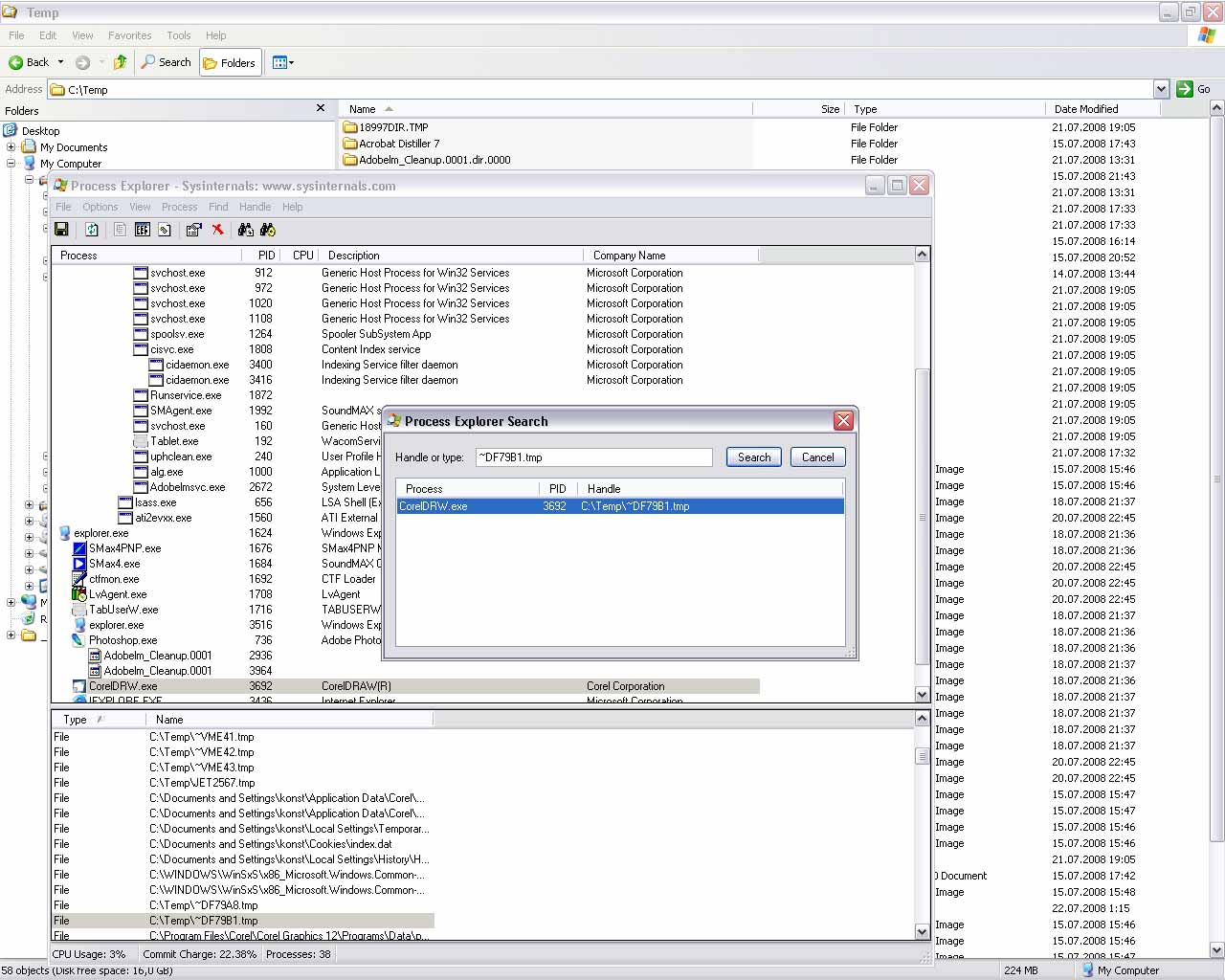The height and width of the screenshot is (980, 1225).
Task: Select the C:\Temp\~DF79A8.tmp handle row
Action: tap(243, 905)
